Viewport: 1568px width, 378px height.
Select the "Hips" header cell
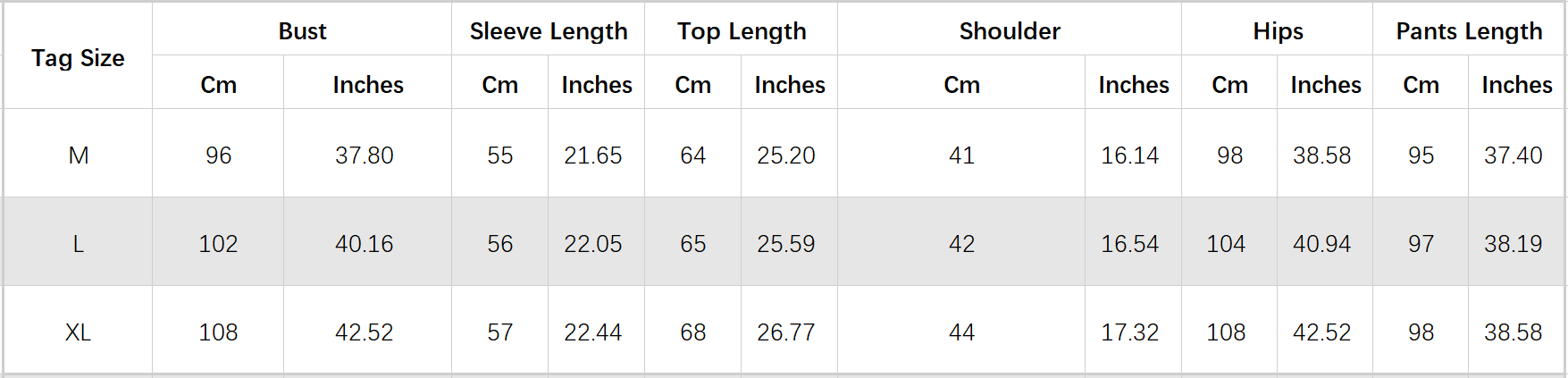coord(1278,31)
